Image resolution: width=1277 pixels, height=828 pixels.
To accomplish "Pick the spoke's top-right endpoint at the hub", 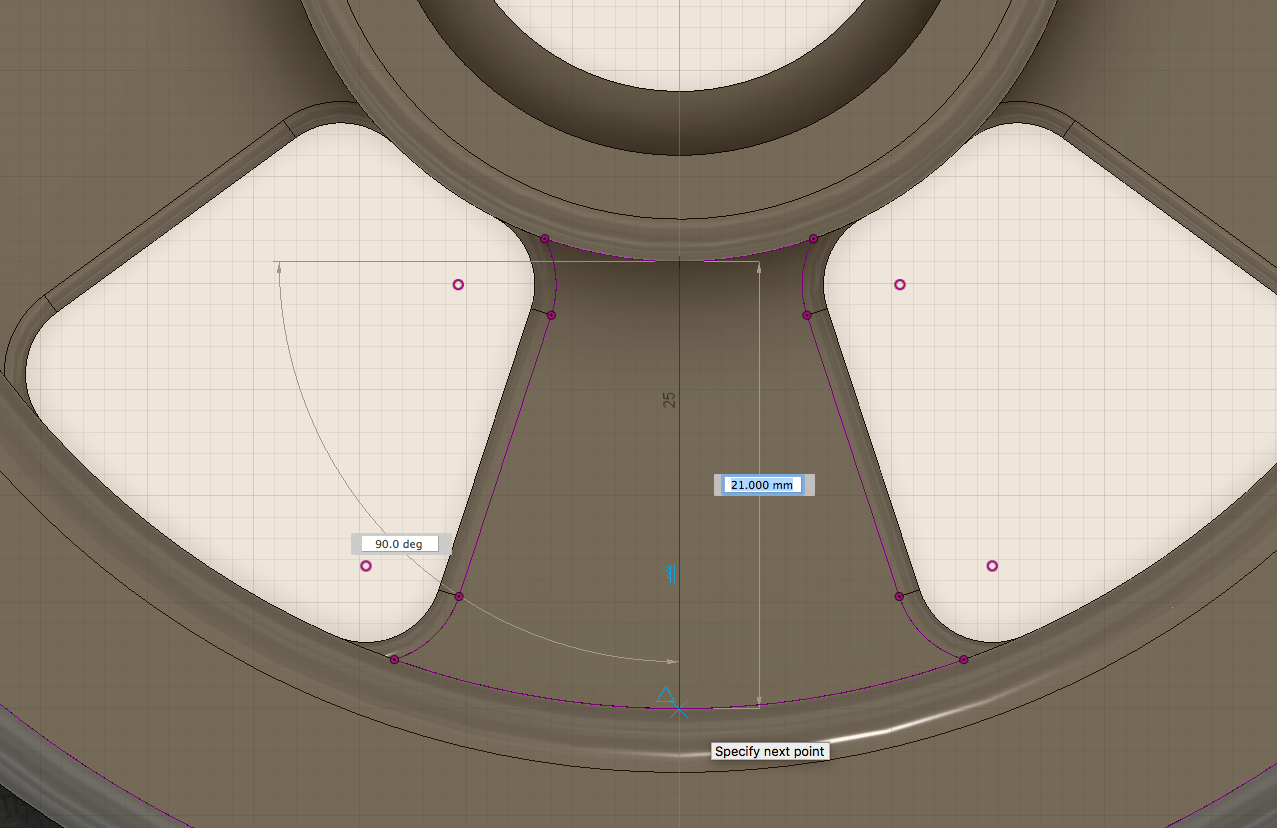I will click(x=813, y=239).
